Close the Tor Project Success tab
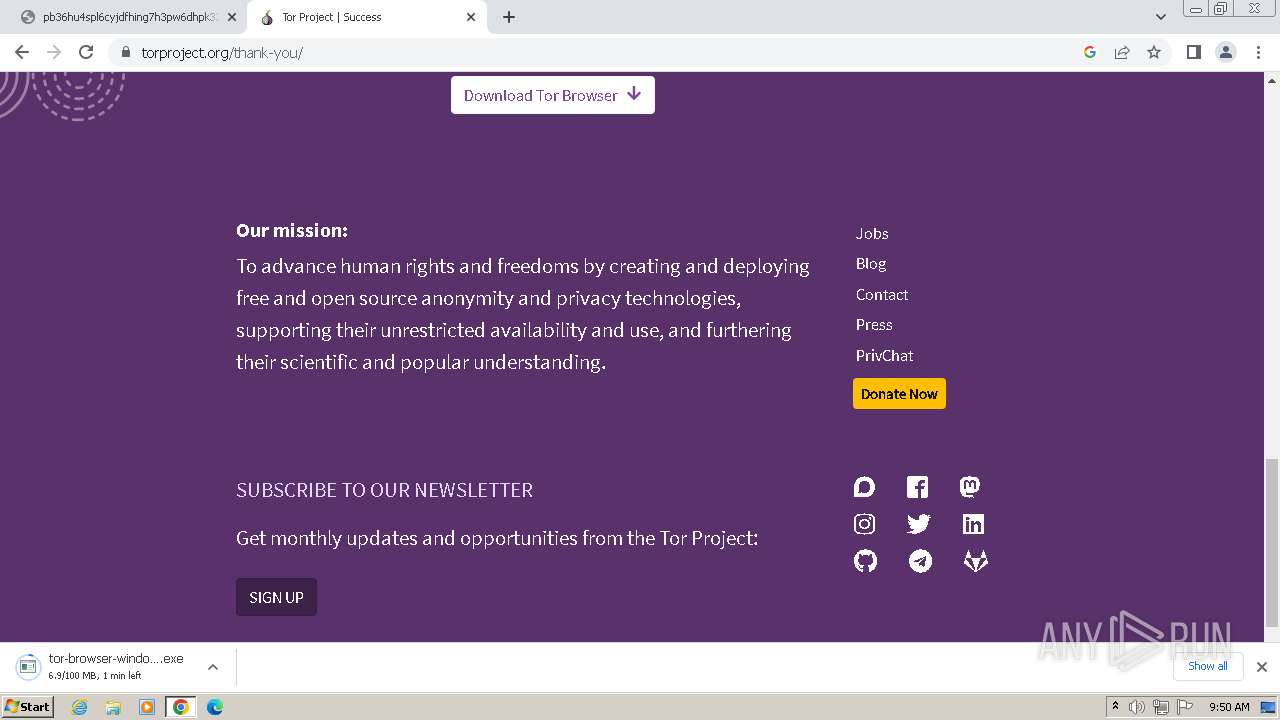Viewport: 1280px width, 720px height. click(471, 17)
